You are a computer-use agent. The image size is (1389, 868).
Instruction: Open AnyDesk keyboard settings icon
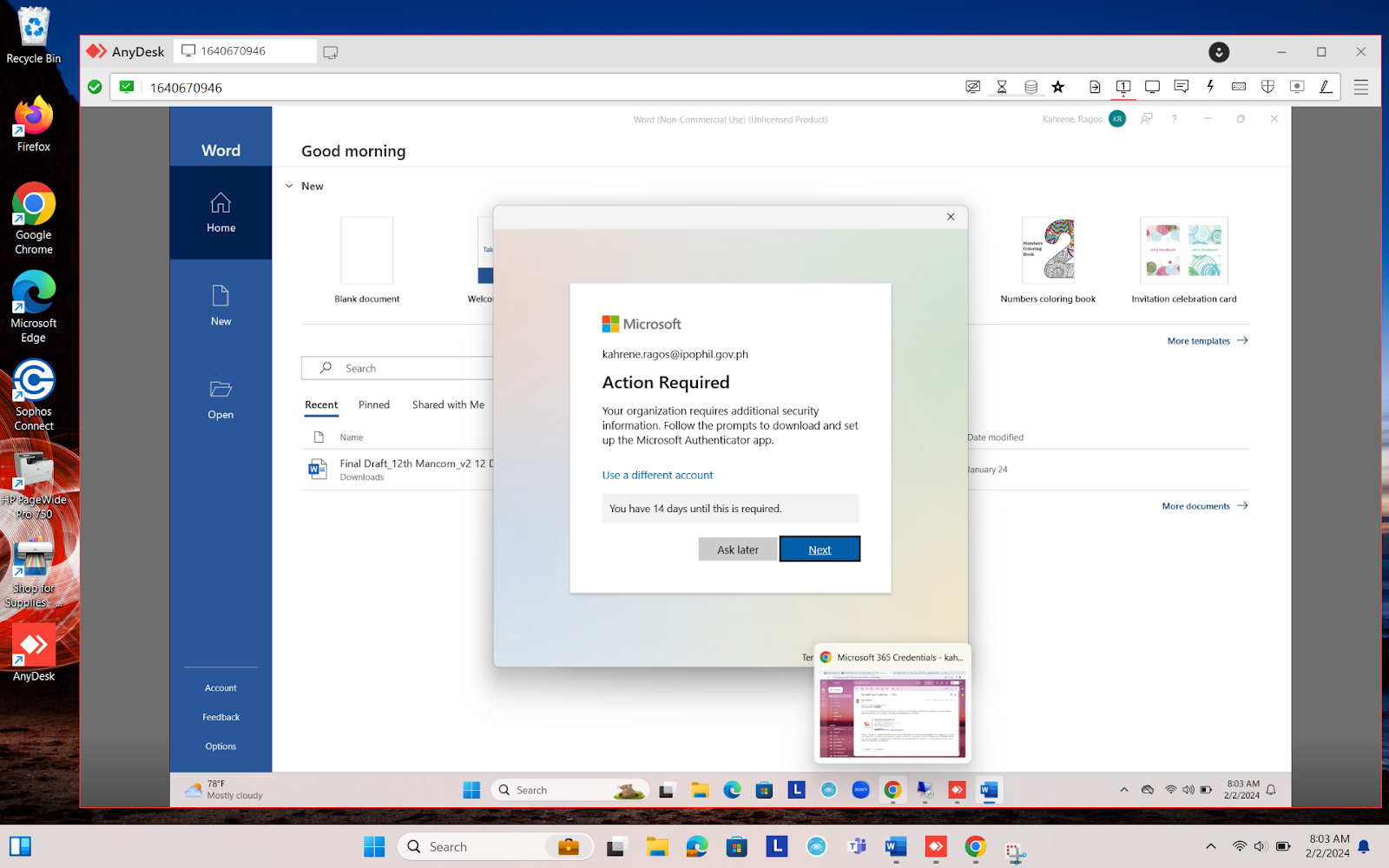[1239, 87]
